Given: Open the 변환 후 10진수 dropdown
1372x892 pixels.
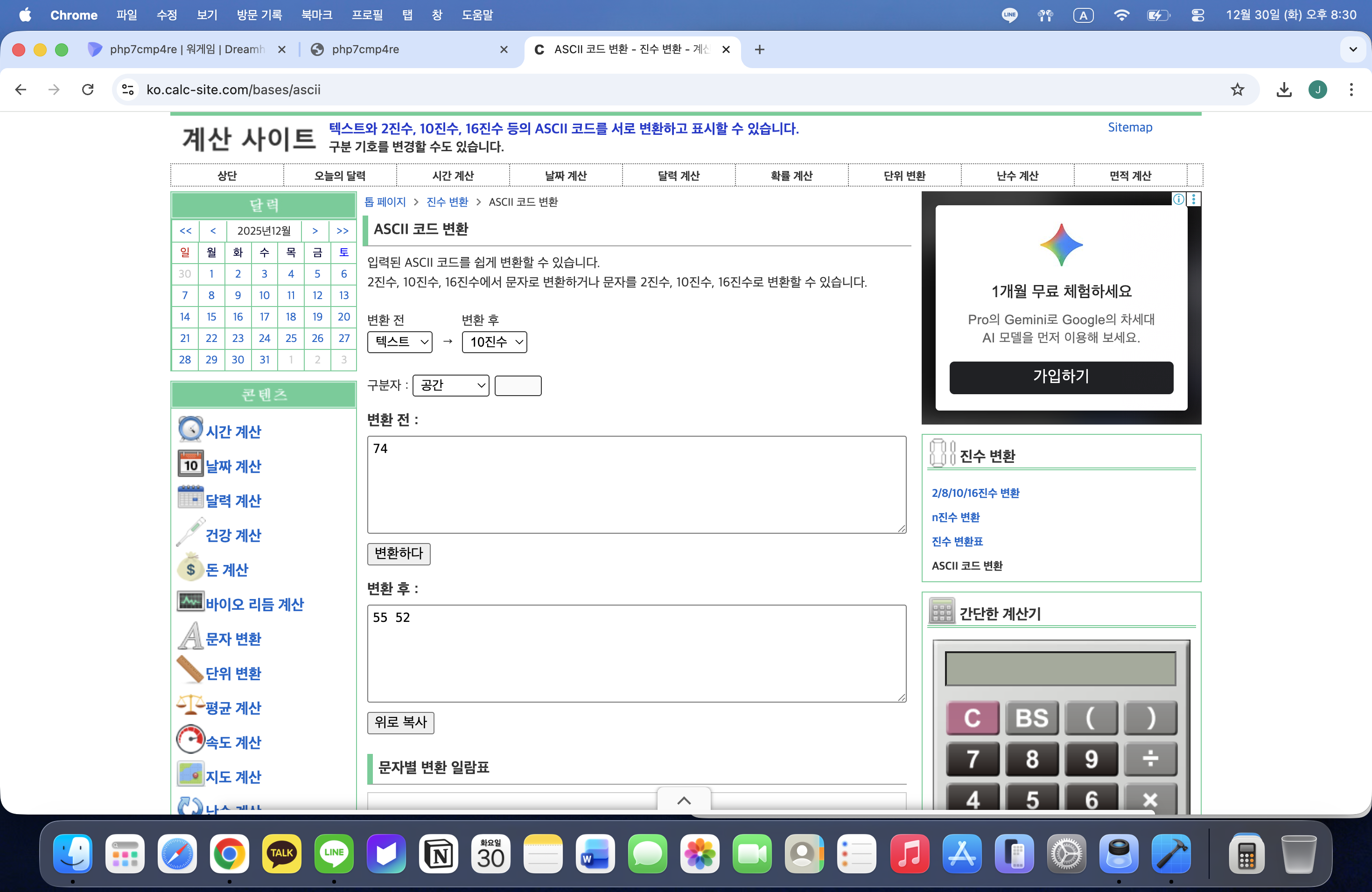Looking at the screenshot, I should pos(494,341).
